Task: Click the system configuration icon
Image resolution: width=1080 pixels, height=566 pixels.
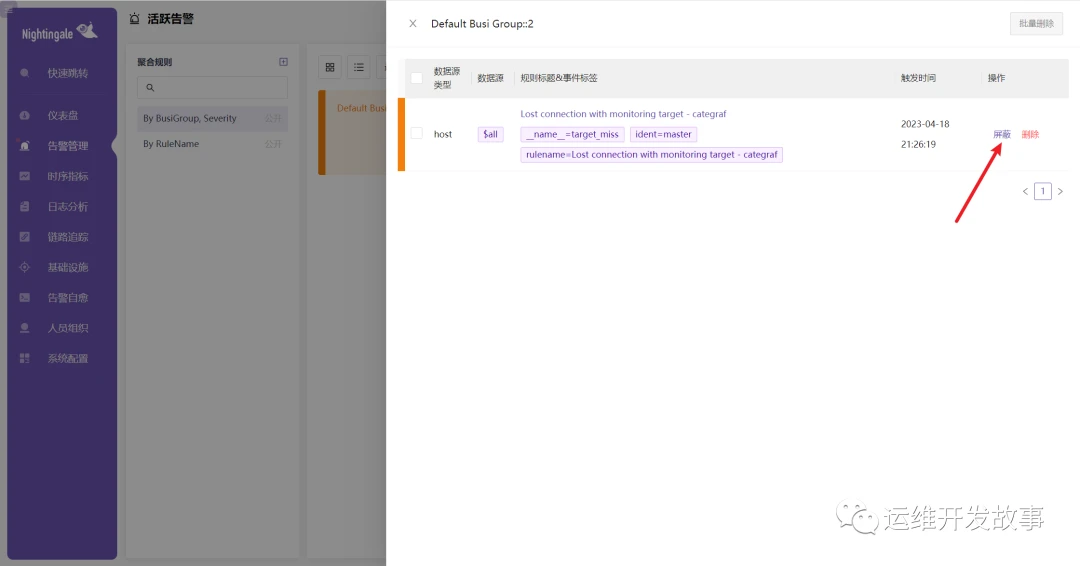Action: [x=25, y=358]
